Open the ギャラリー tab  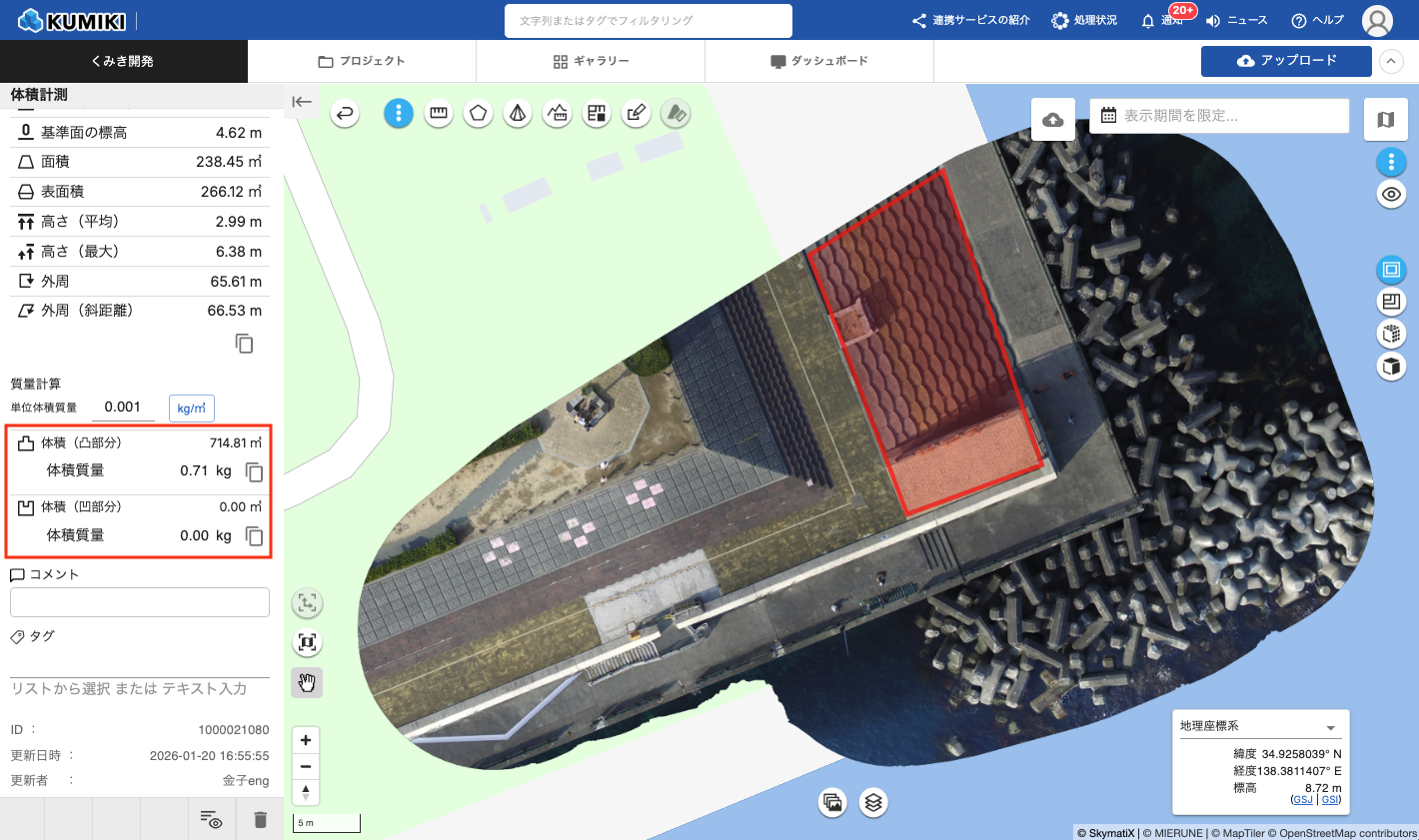coord(591,61)
